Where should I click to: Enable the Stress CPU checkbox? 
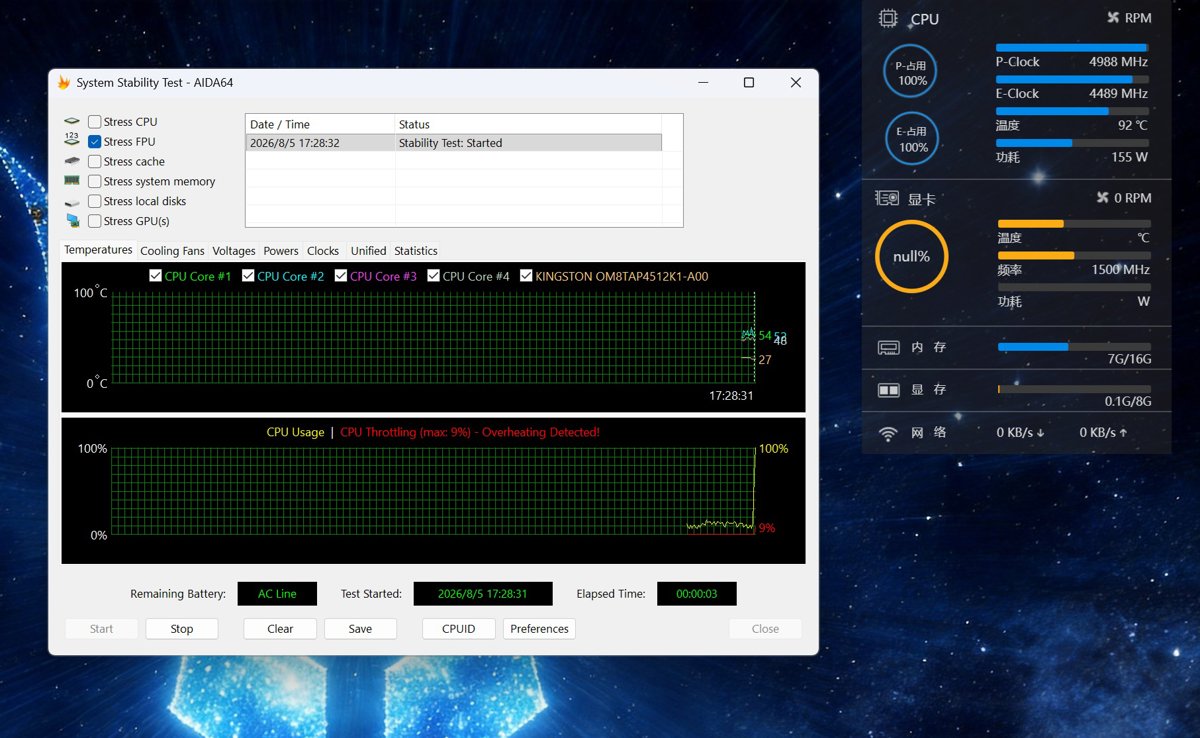tap(95, 122)
